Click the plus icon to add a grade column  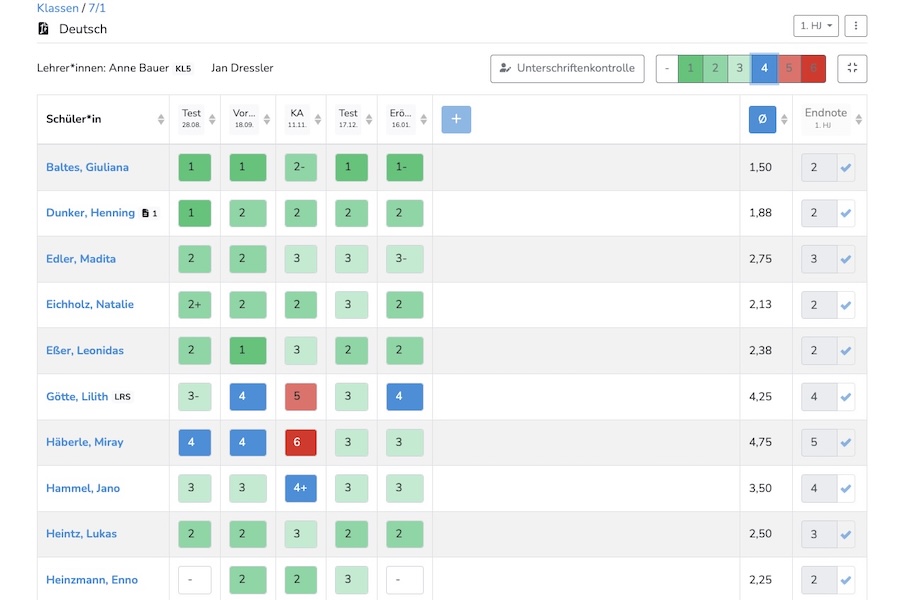[x=456, y=119]
